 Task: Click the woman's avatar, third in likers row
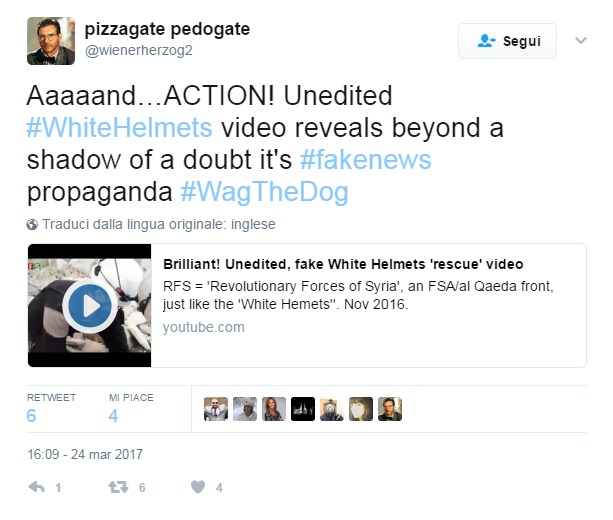coord(274,409)
